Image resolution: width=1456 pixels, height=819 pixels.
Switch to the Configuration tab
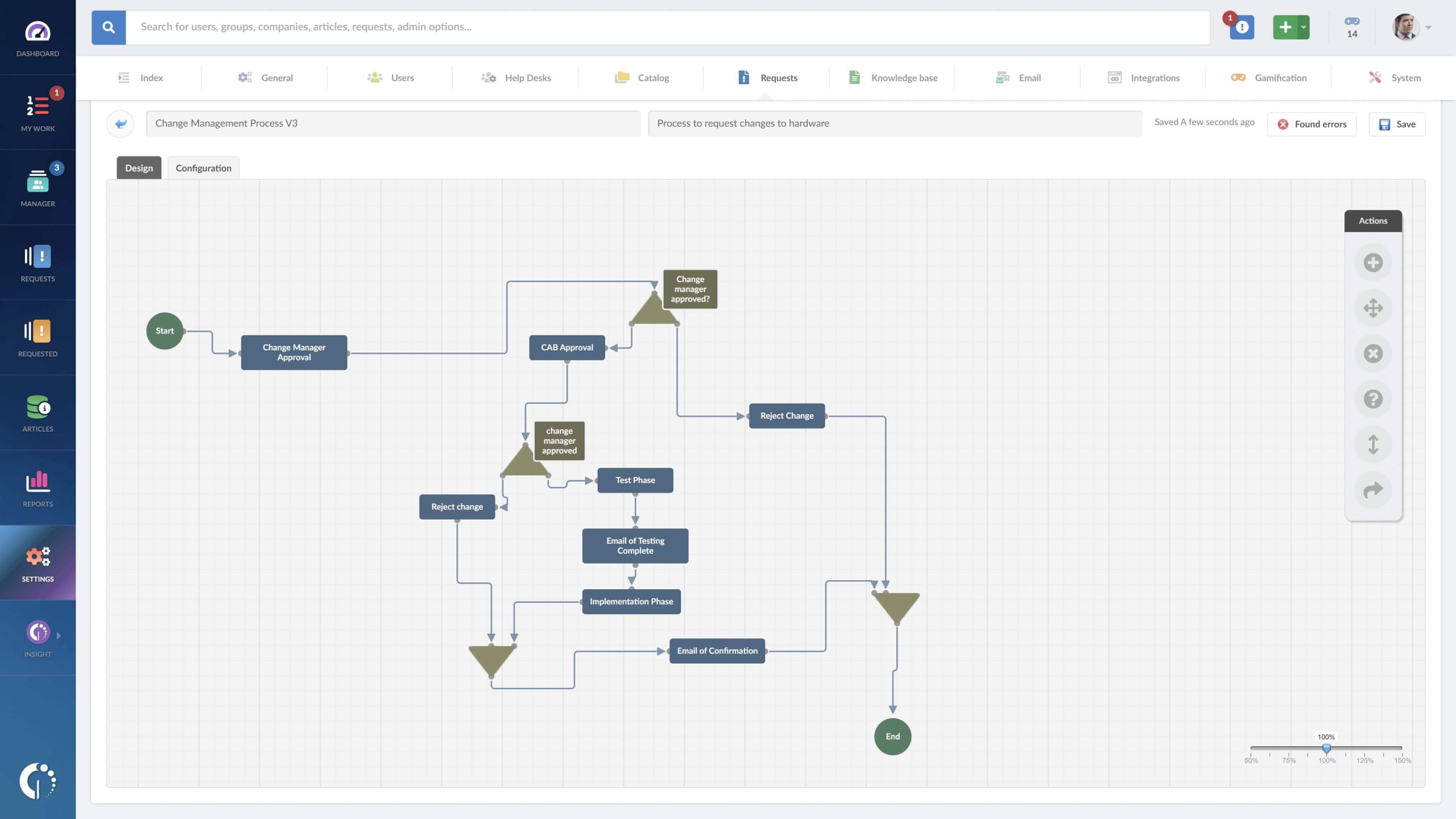[203, 168]
